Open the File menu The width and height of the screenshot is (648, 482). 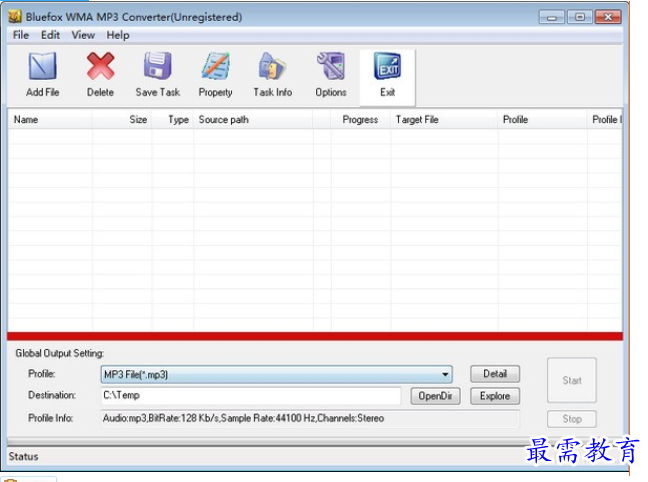tap(21, 35)
